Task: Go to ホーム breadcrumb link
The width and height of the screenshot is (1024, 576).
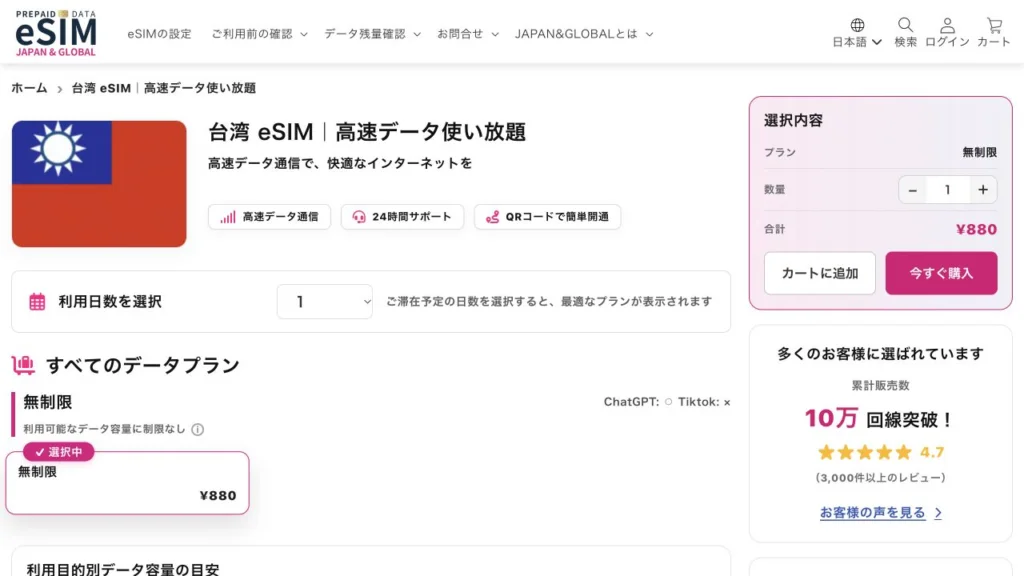Action: 29,88
